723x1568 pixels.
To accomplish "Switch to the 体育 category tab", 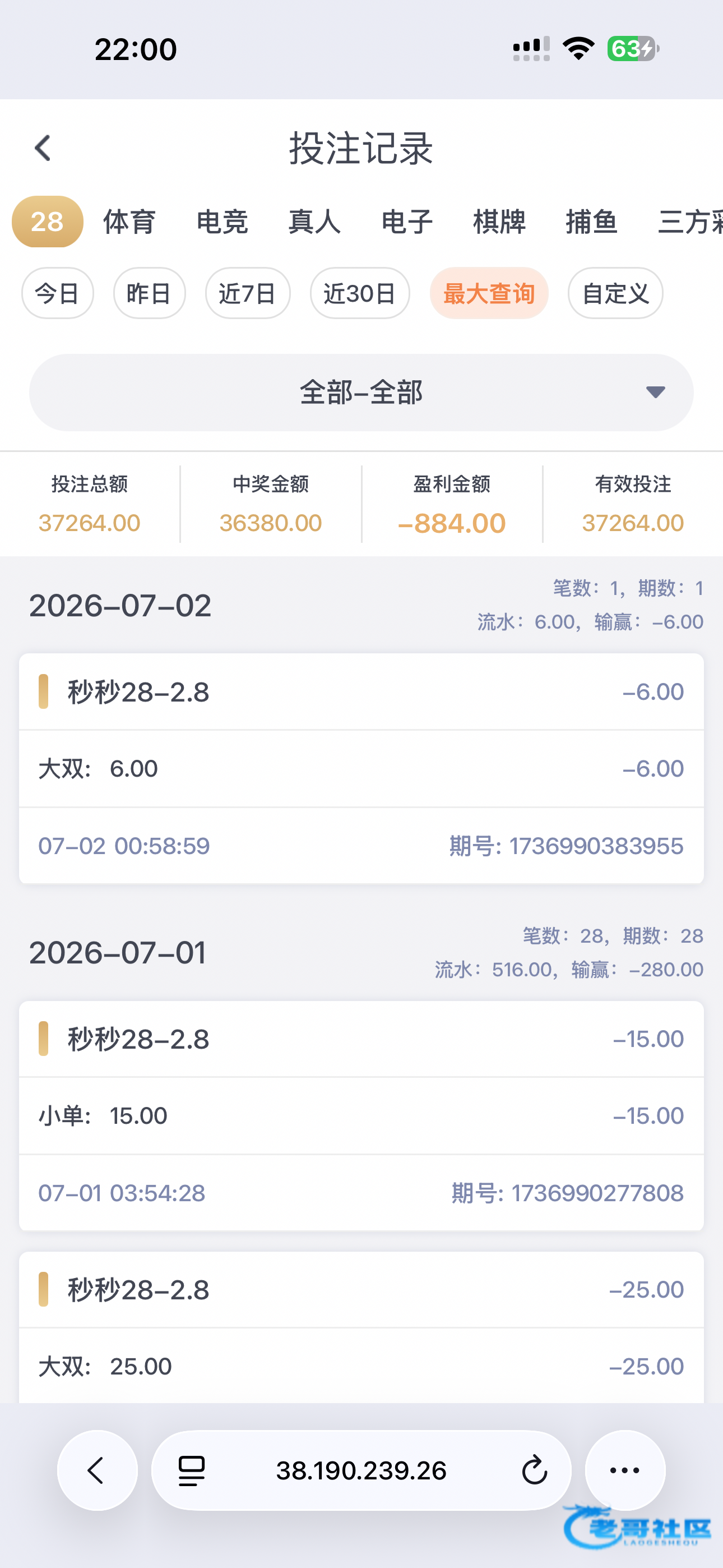I will [x=129, y=222].
